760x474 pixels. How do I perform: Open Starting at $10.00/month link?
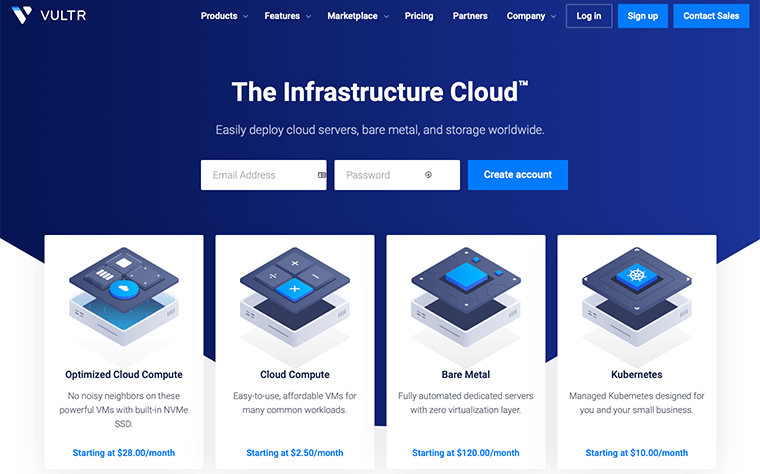[x=637, y=453]
